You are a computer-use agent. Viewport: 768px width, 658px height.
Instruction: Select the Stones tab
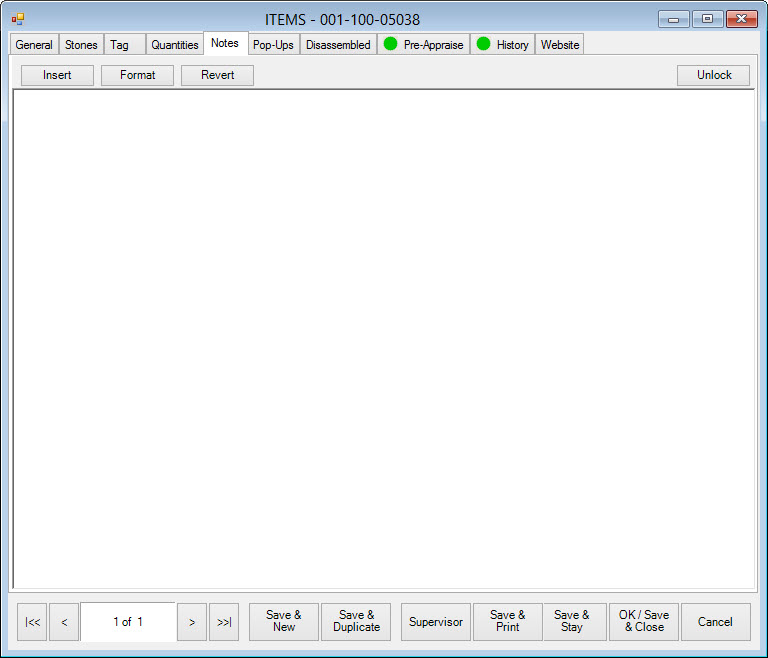point(81,45)
